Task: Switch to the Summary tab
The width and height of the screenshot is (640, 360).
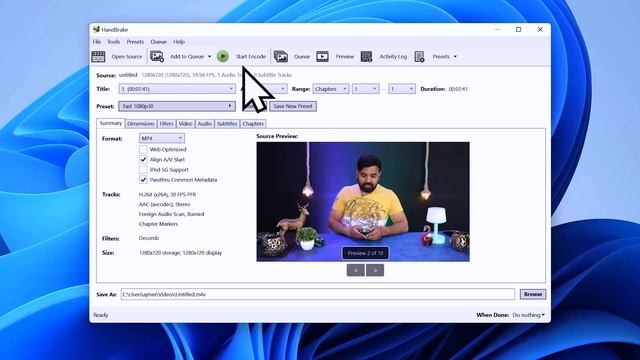Action: (x=111, y=123)
